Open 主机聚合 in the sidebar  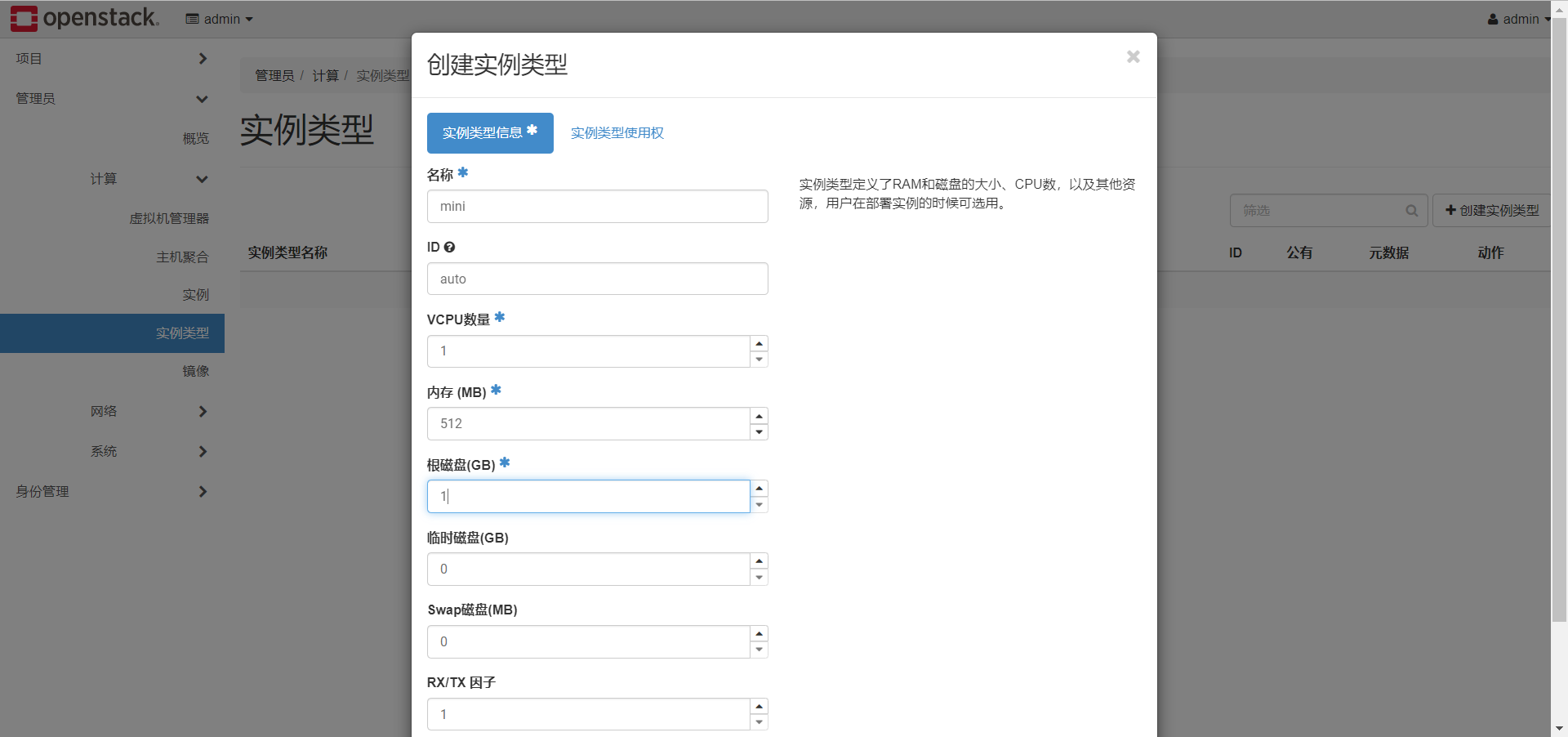(183, 257)
